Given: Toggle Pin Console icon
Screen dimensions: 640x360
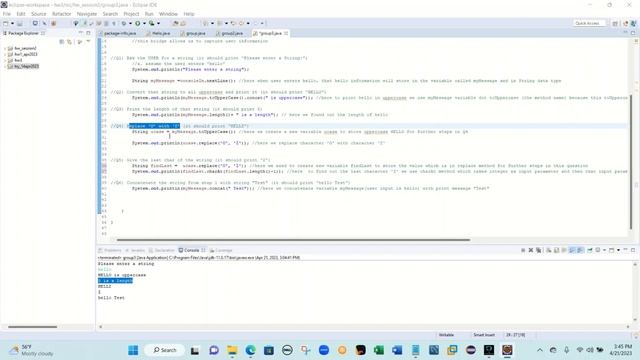Looking at the screenshot, I should tap(590, 250).
